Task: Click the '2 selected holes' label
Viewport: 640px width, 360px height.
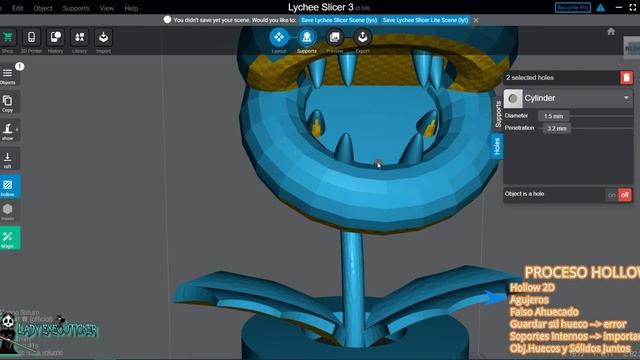Action: pyautogui.click(x=530, y=78)
